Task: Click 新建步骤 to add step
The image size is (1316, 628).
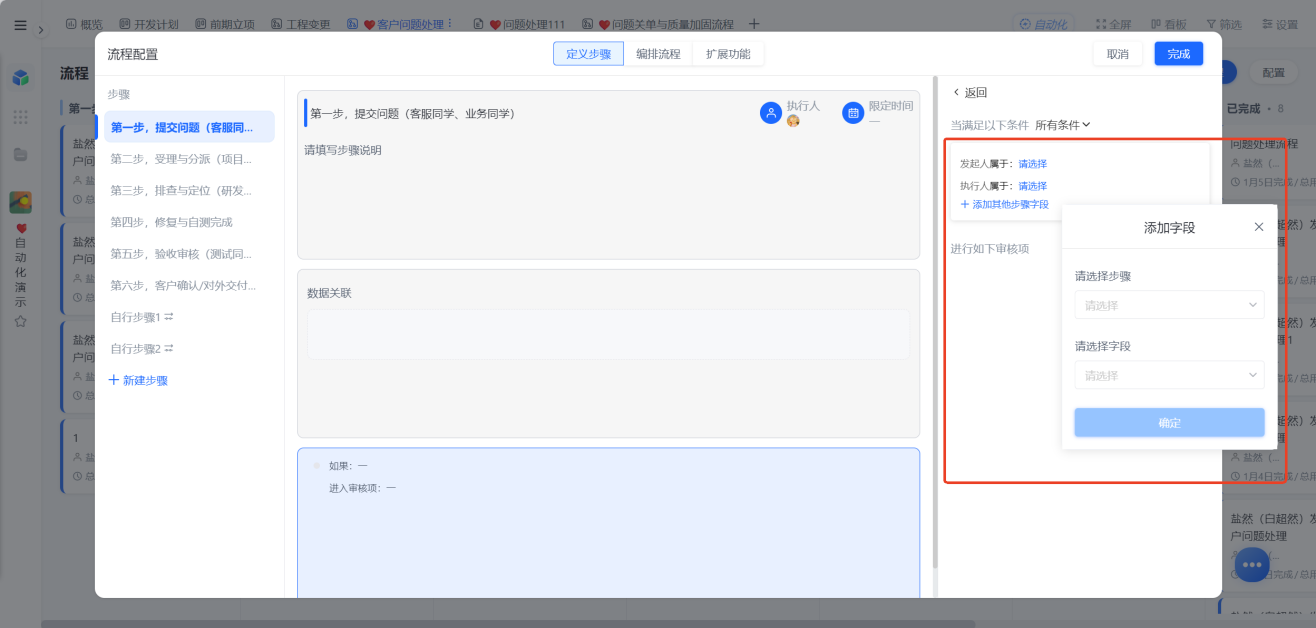Action: click(x=138, y=381)
